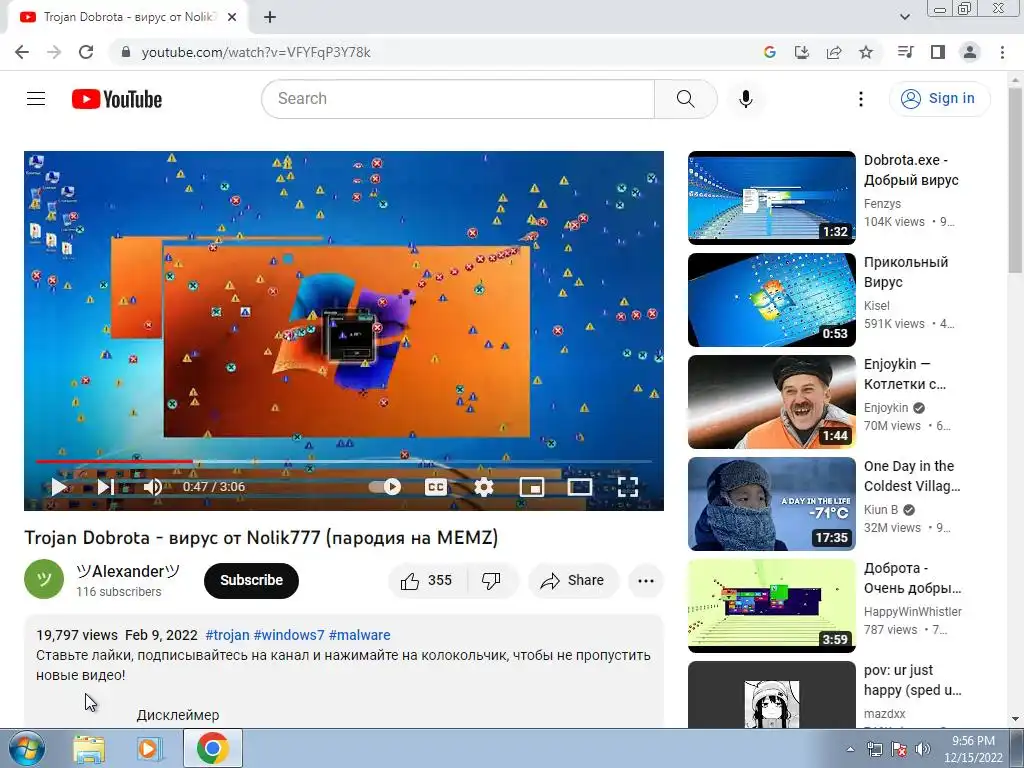Show hidden tray icons arrow
1024x768 pixels.
click(850, 750)
